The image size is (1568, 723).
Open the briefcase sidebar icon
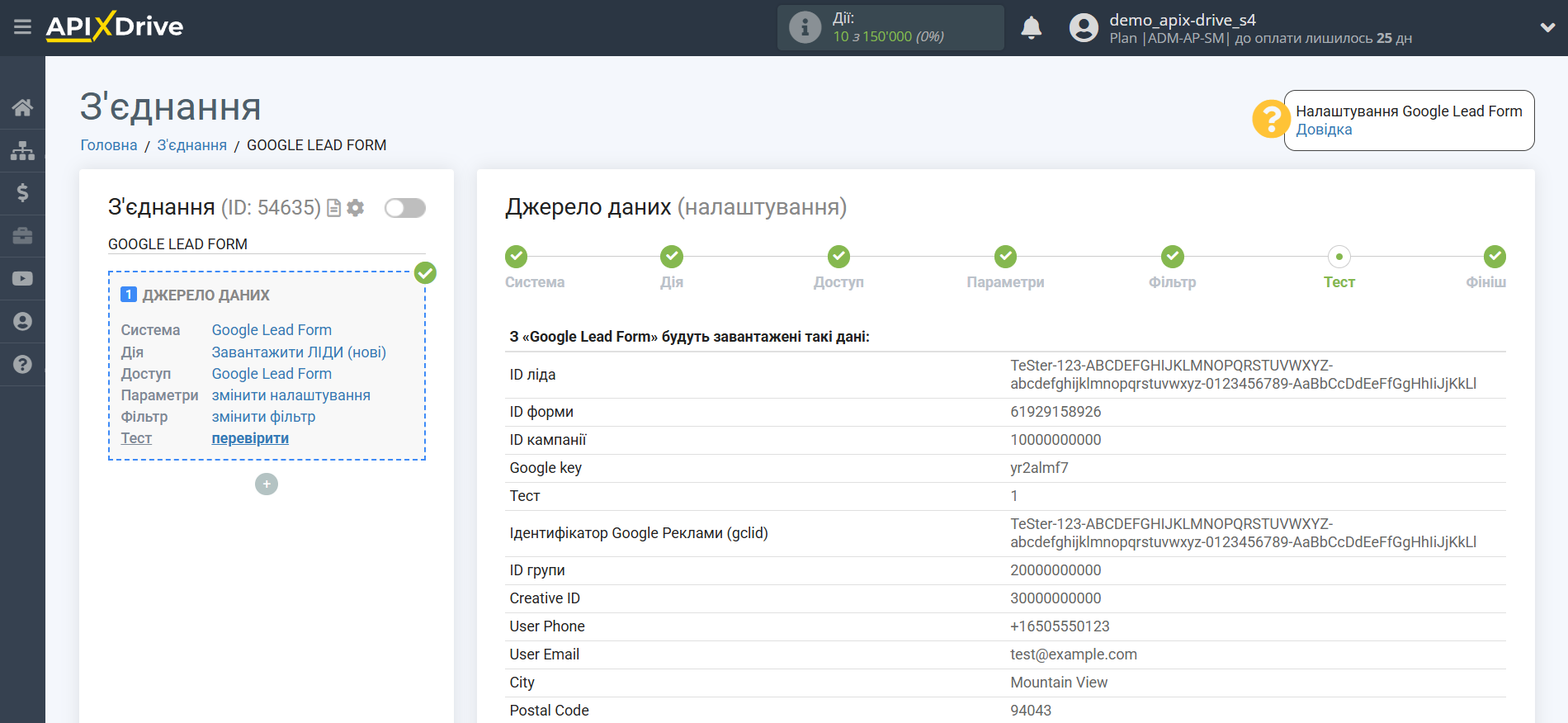coord(22,236)
